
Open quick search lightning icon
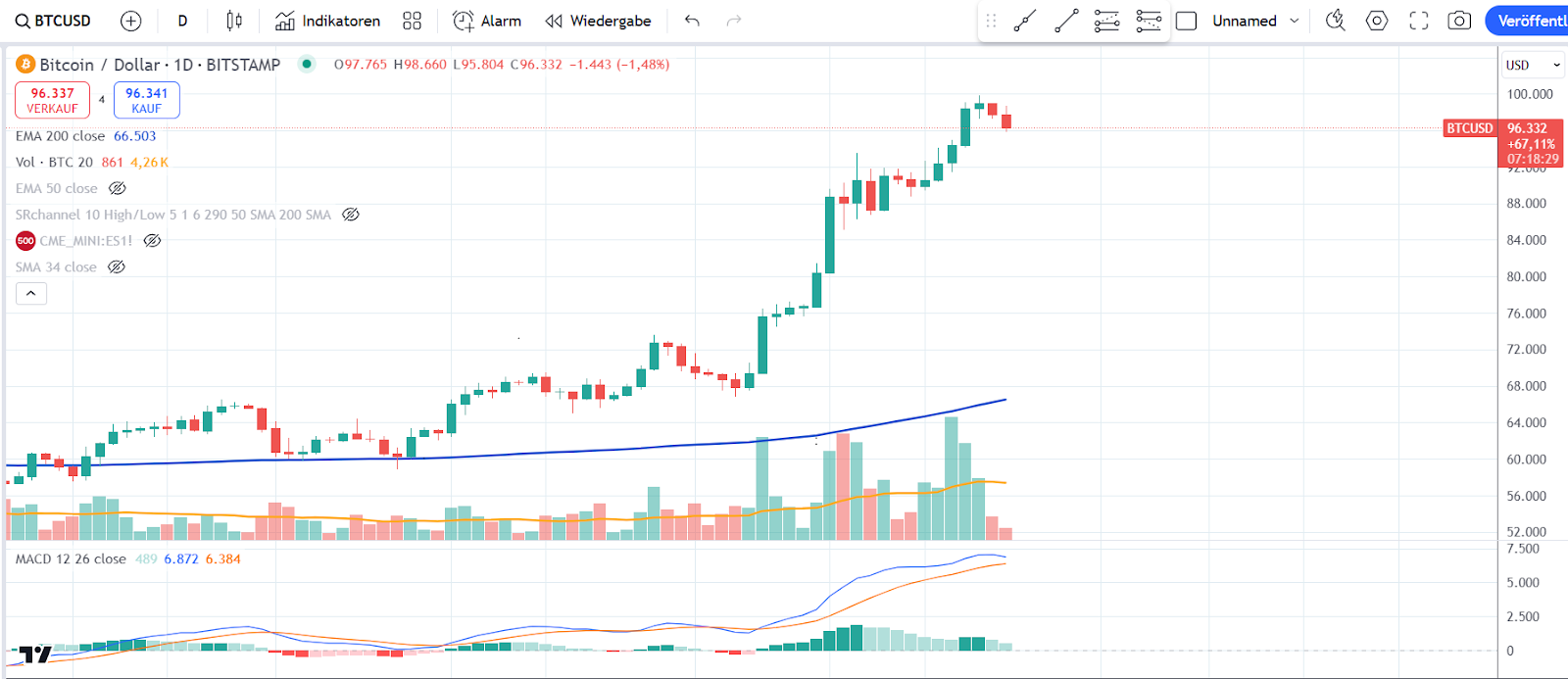tap(1335, 21)
